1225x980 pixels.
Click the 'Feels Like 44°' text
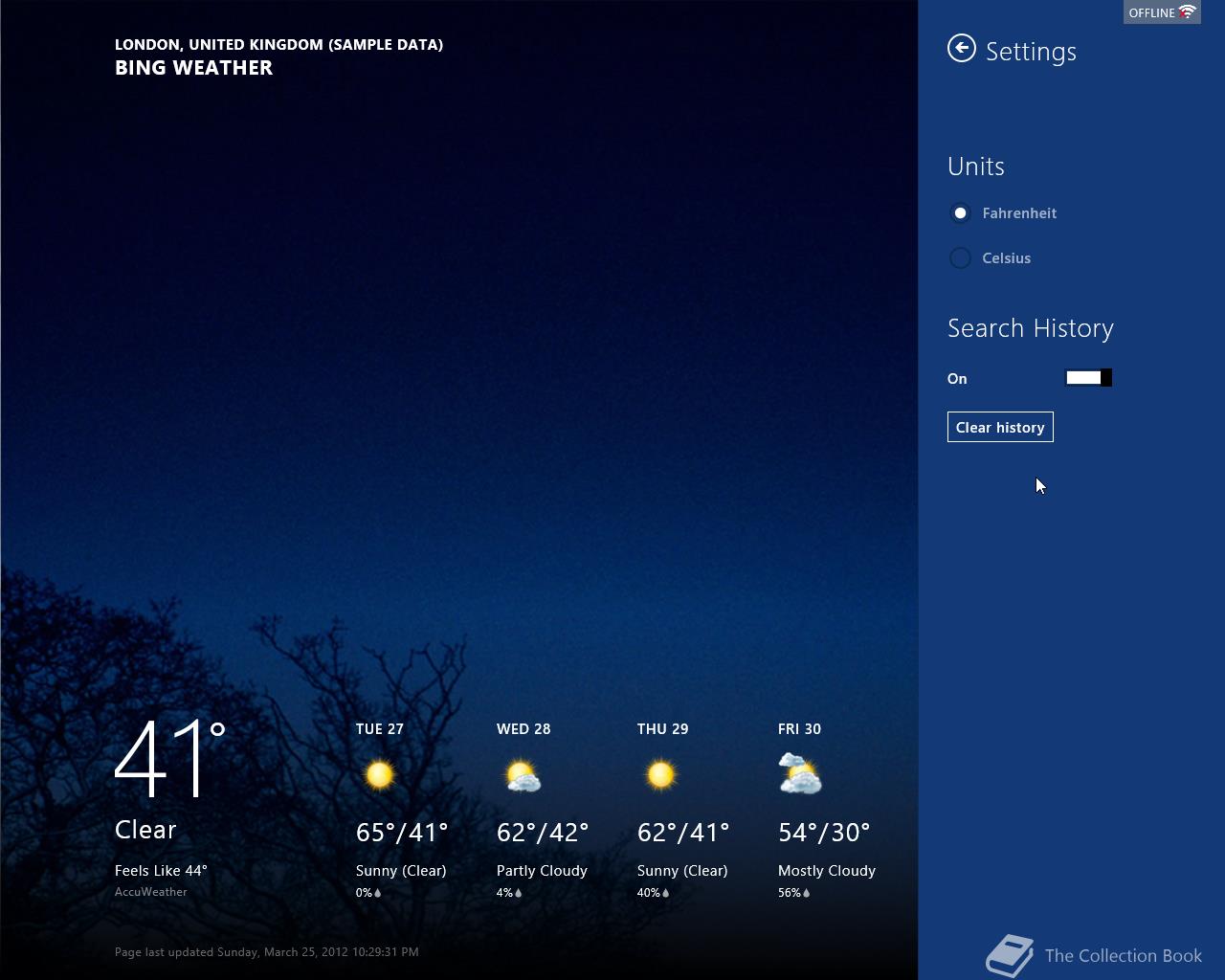161,871
